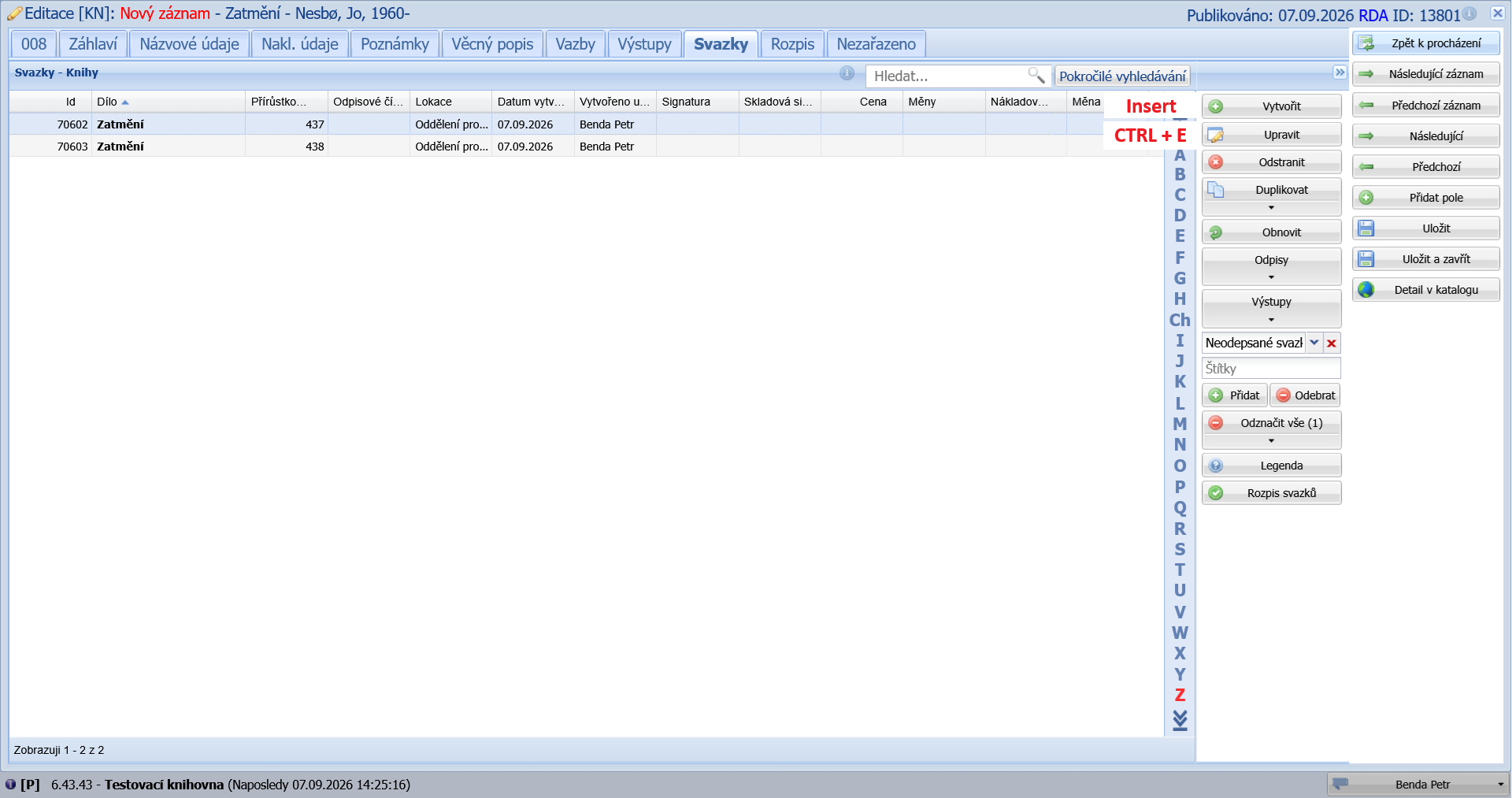Sort by the Dílo column header
The height and width of the screenshot is (798, 1512).
[x=168, y=102]
